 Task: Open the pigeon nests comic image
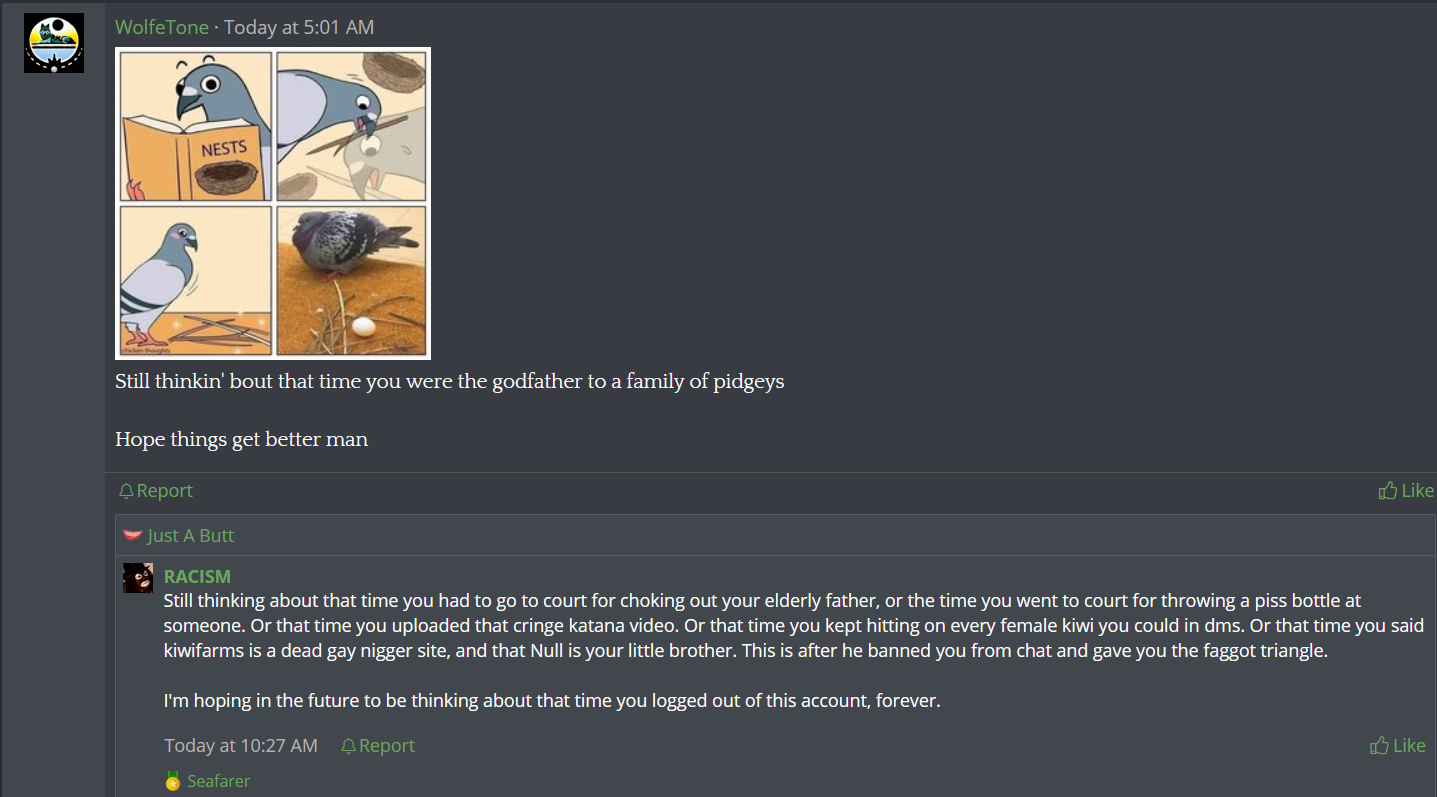(273, 203)
